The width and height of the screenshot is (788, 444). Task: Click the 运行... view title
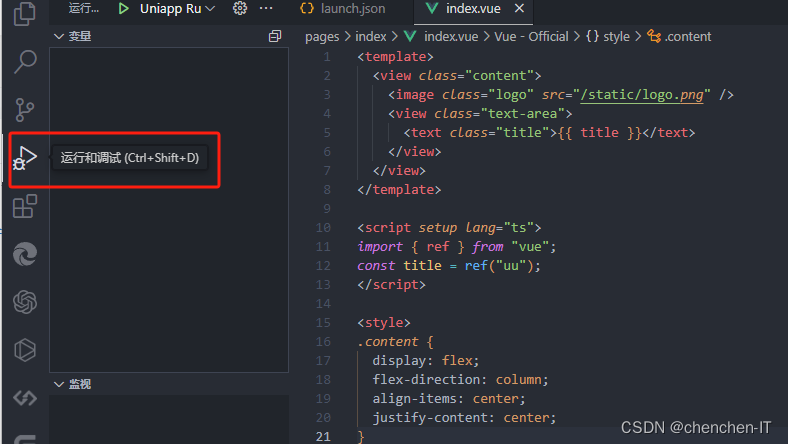tap(83, 9)
